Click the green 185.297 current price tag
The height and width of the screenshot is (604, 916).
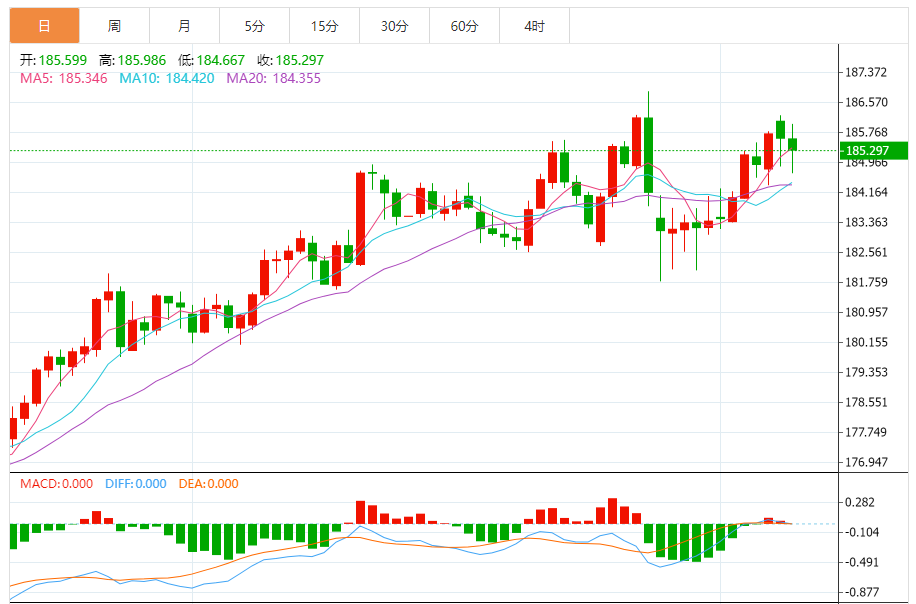pyautogui.click(x=874, y=151)
